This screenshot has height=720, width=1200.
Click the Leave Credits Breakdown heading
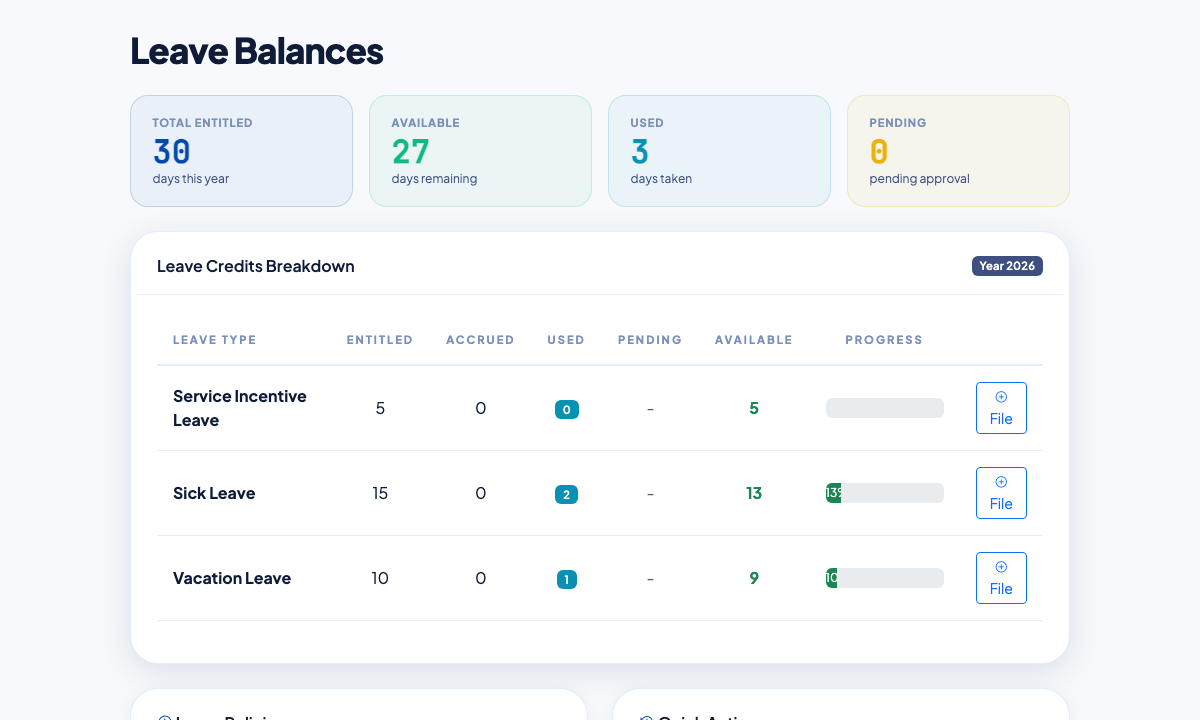point(256,266)
